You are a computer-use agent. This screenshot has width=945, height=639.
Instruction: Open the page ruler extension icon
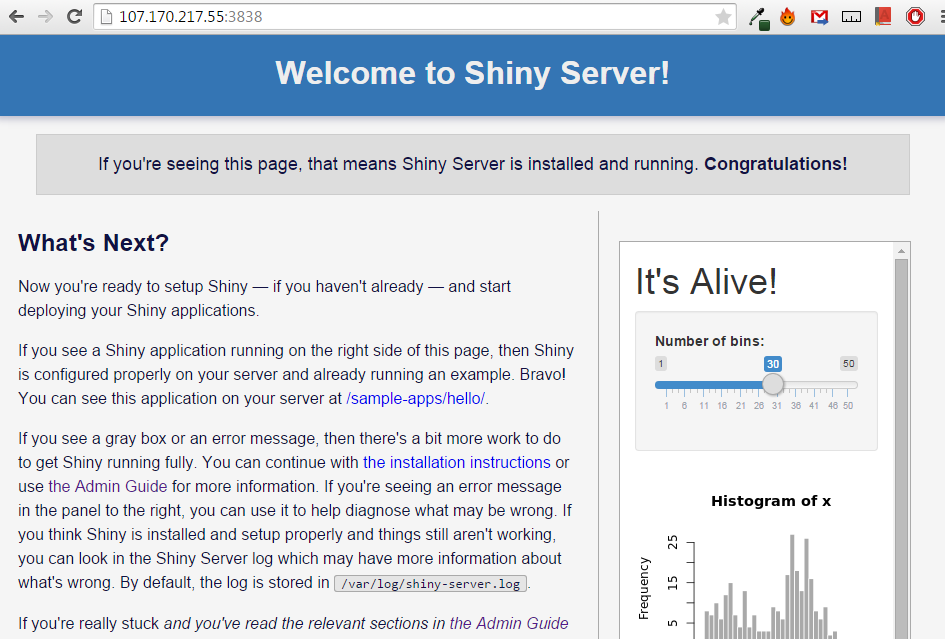point(851,17)
